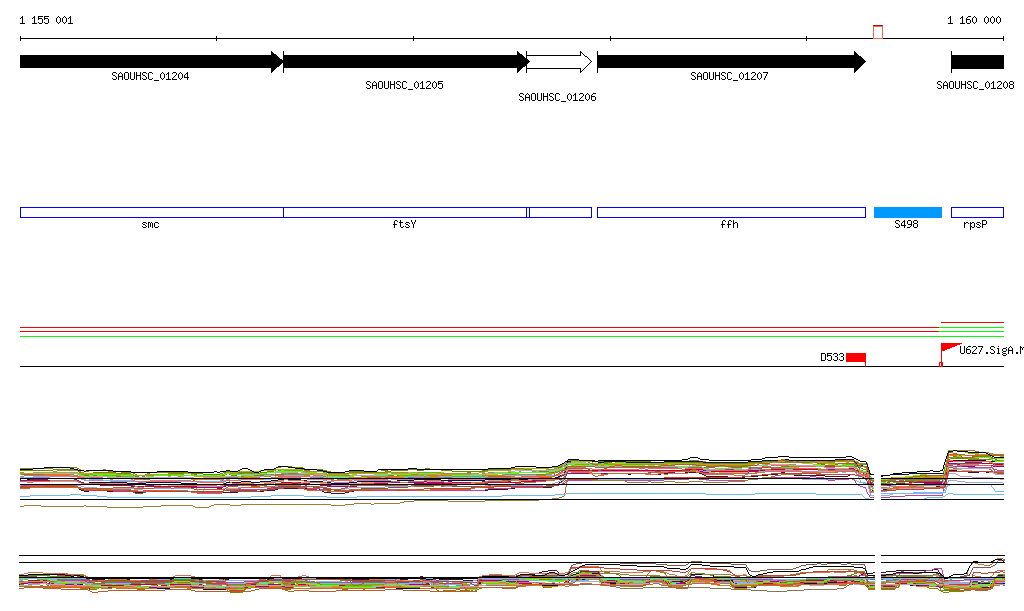Click the SAOUHSC_01208 black gene block

click(977, 62)
